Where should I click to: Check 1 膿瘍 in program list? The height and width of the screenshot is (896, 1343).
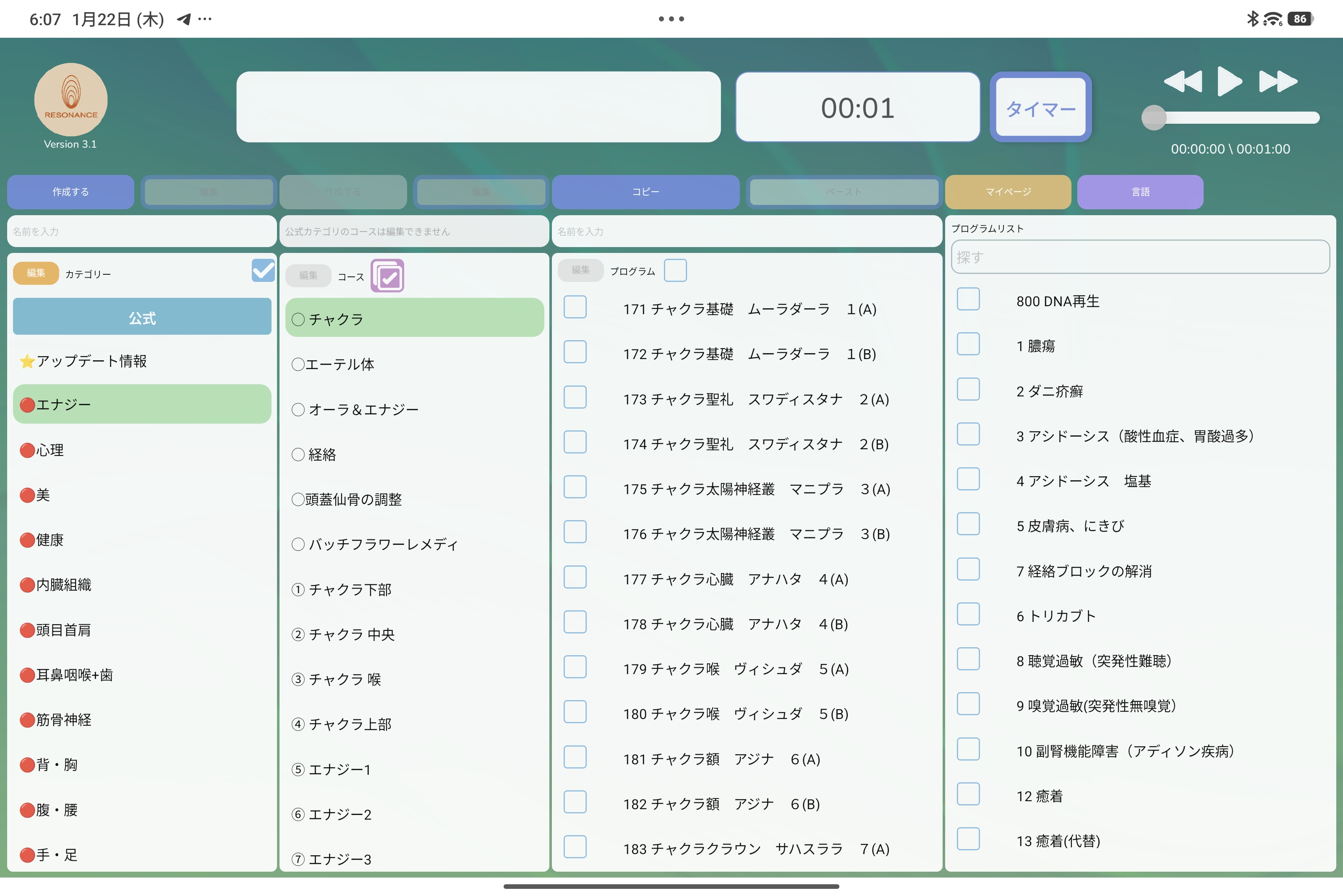[x=969, y=344]
